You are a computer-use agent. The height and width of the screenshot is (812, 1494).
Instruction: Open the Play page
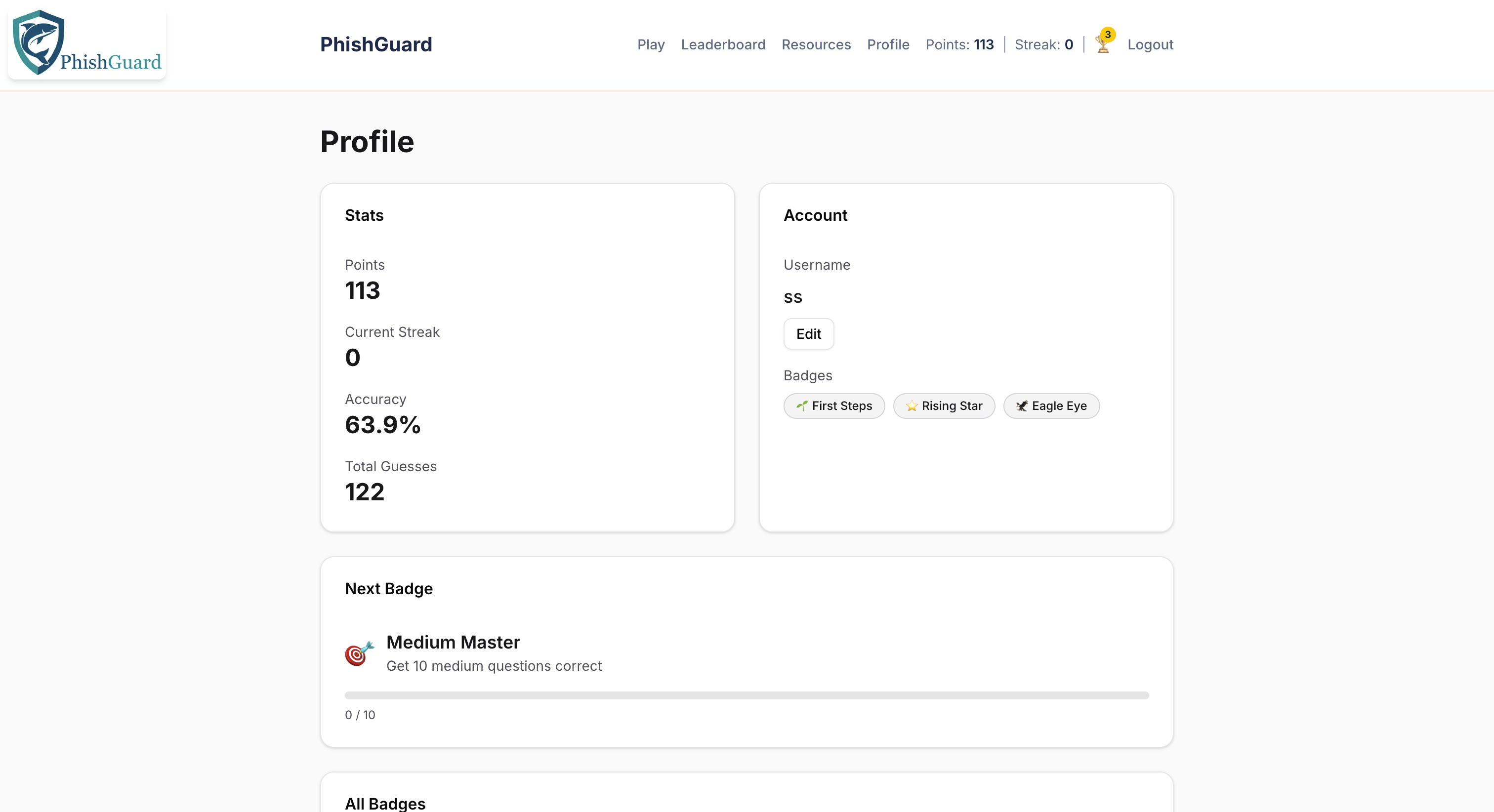[651, 44]
